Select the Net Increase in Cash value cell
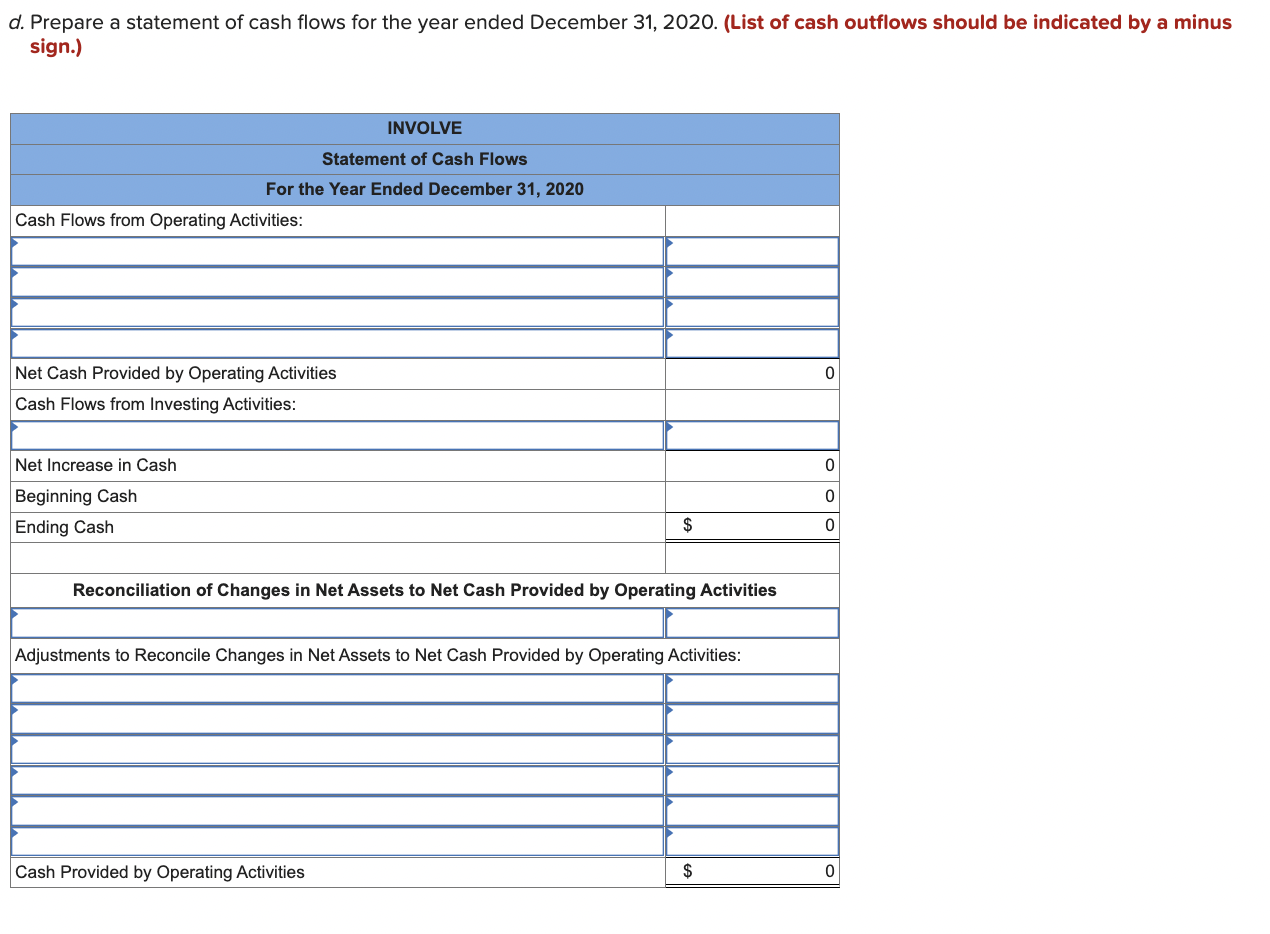The height and width of the screenshot is (934, 1270). (x=752, y=465)
